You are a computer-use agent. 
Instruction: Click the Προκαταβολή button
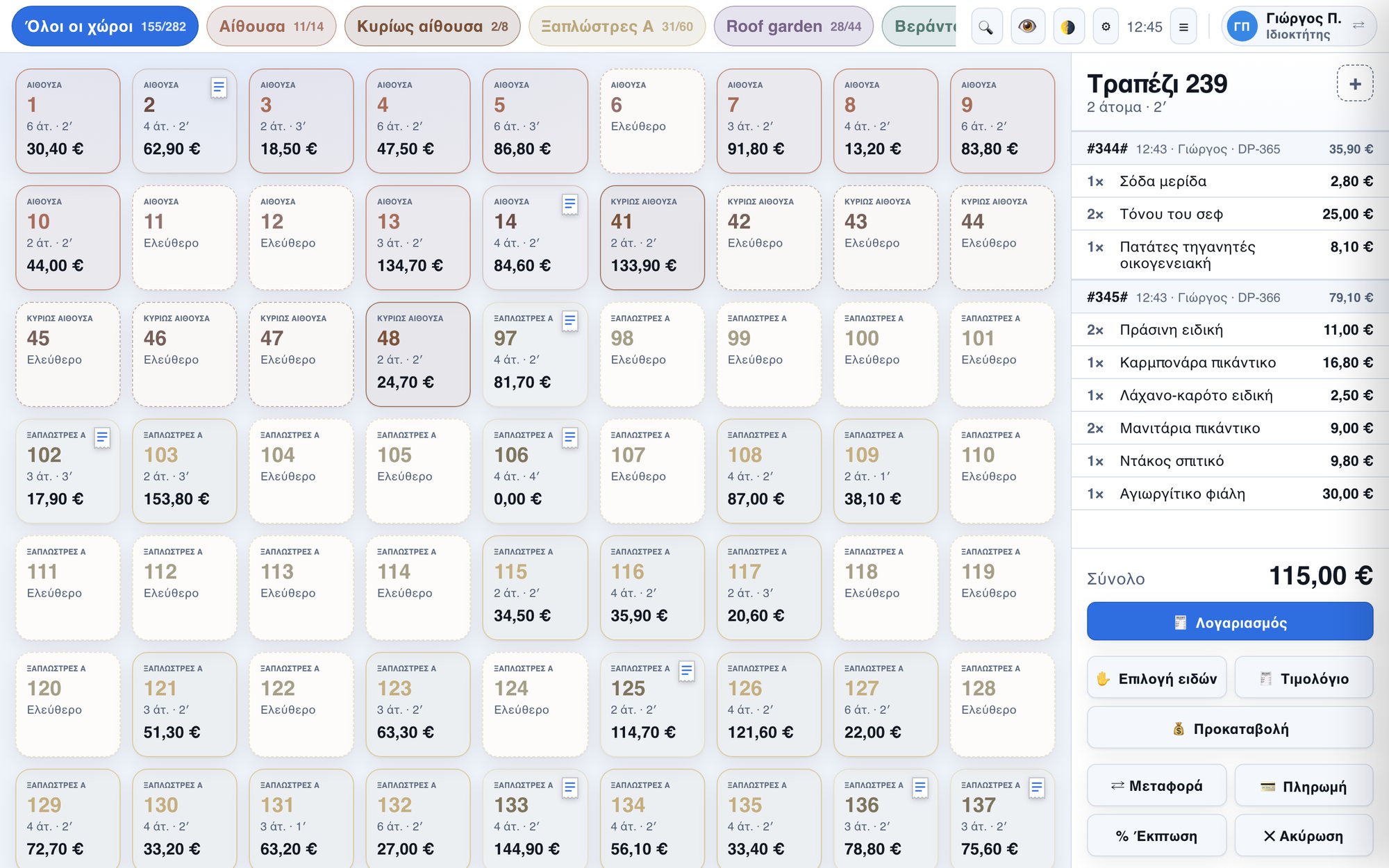pyautogui.click(x=1230, y=728)
